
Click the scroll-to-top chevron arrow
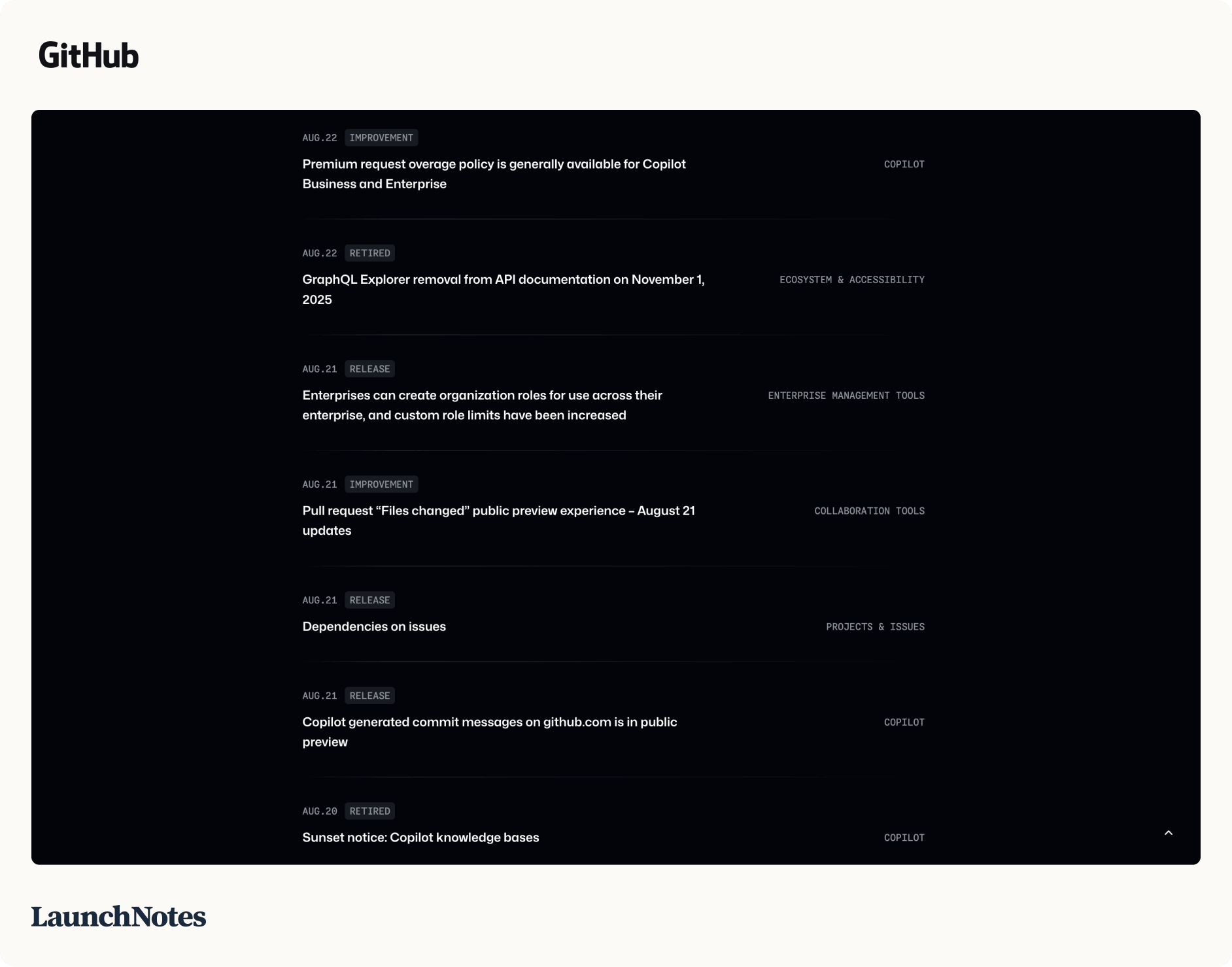pyautogui.click(x=1169, y=833)
